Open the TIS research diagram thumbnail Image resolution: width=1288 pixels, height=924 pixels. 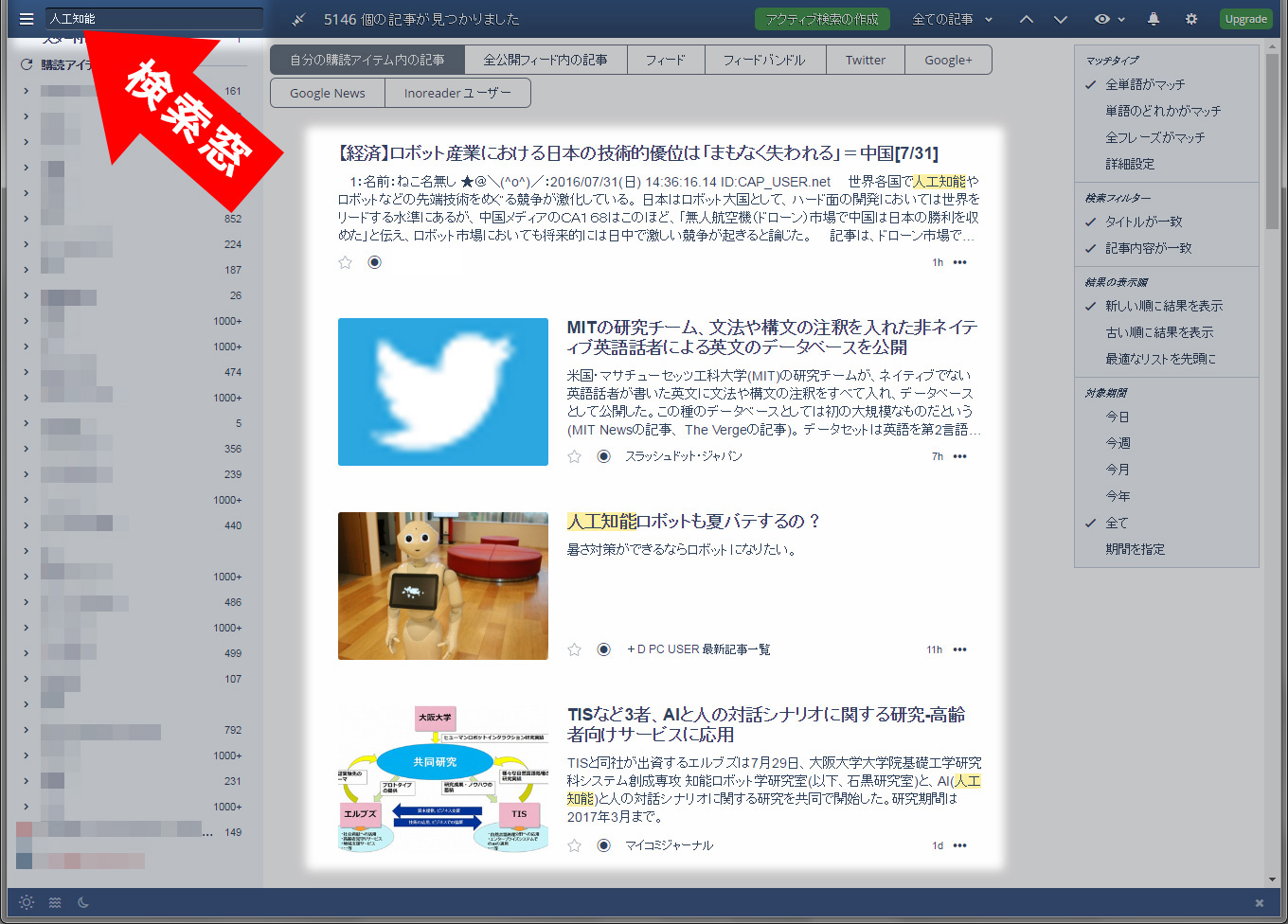(x=443, y=779)
